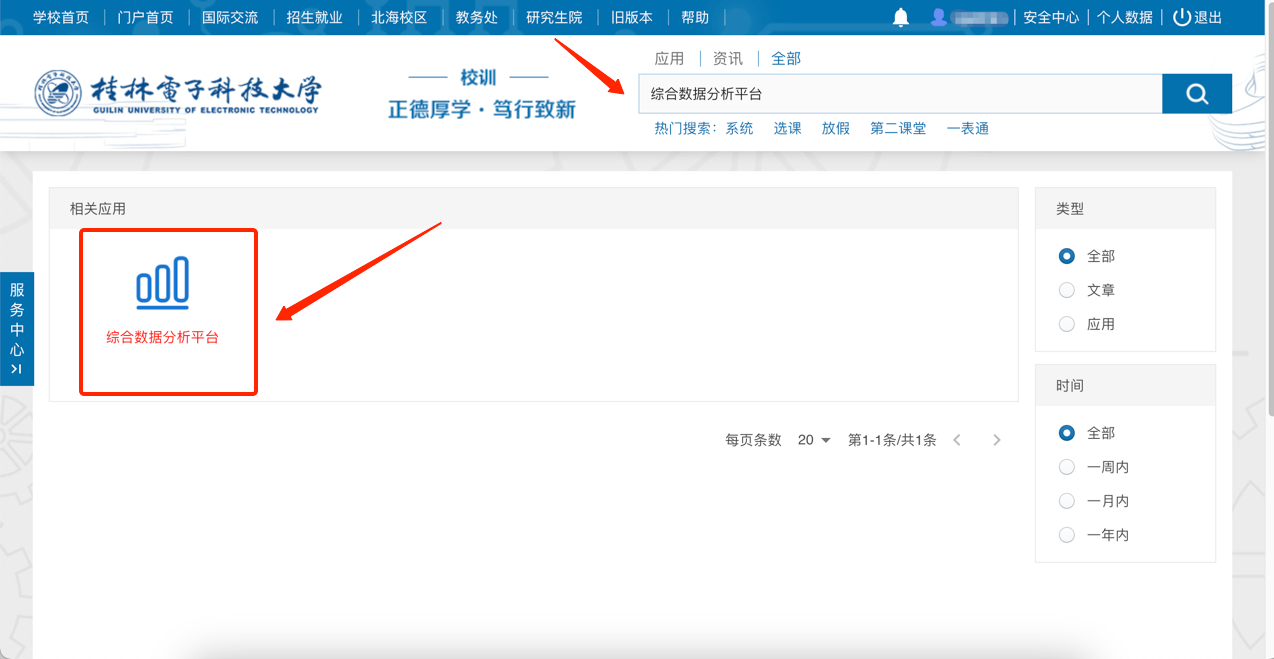Expand the 服务中心 side panel
The height and width of the screenshot is (659, 1274).
click(17, 329)
